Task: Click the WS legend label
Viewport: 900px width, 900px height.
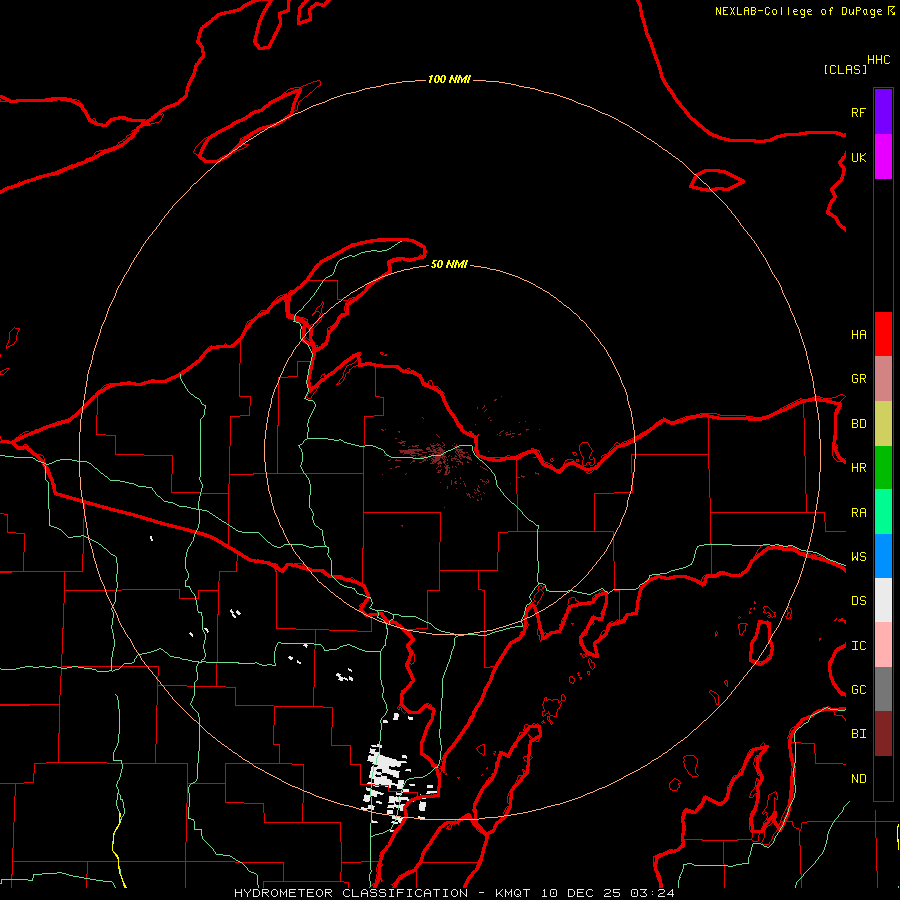Action: [x=858, y=556]
